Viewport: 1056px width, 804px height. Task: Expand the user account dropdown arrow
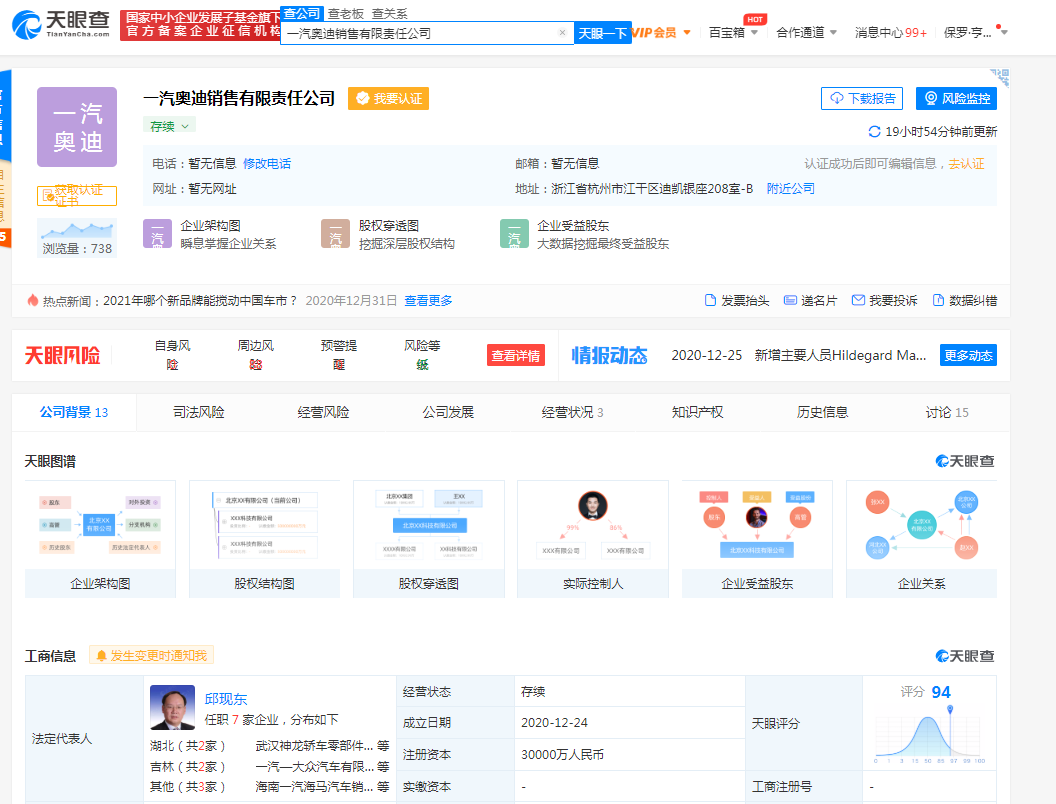(1004, 32)
